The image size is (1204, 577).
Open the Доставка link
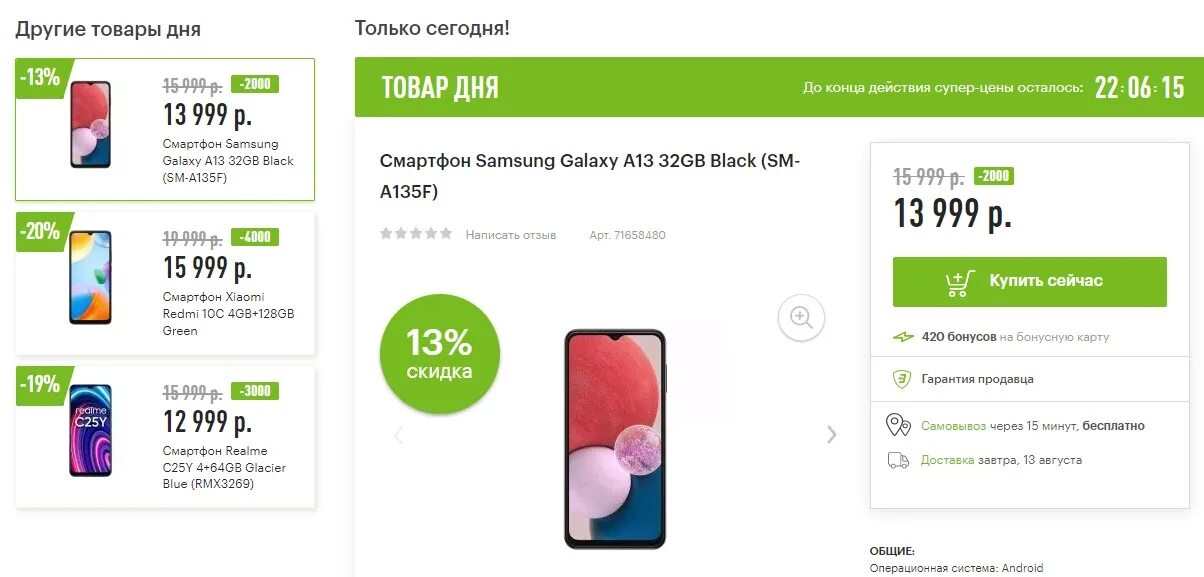[x=947, y=460]
